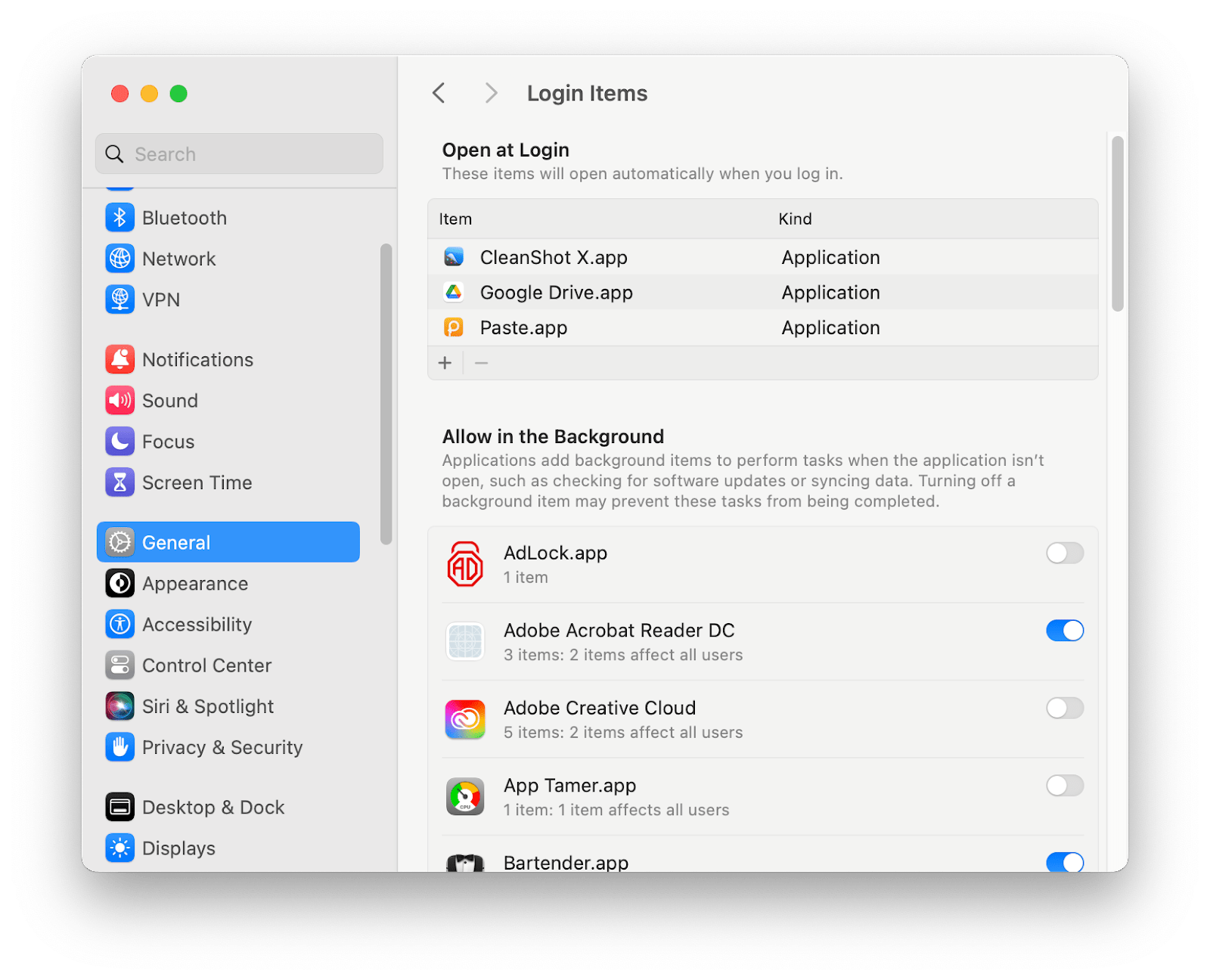Click the Adobe Creative Cloud icon
This screenshot has height=980, width=1210.
pos(465,719)
